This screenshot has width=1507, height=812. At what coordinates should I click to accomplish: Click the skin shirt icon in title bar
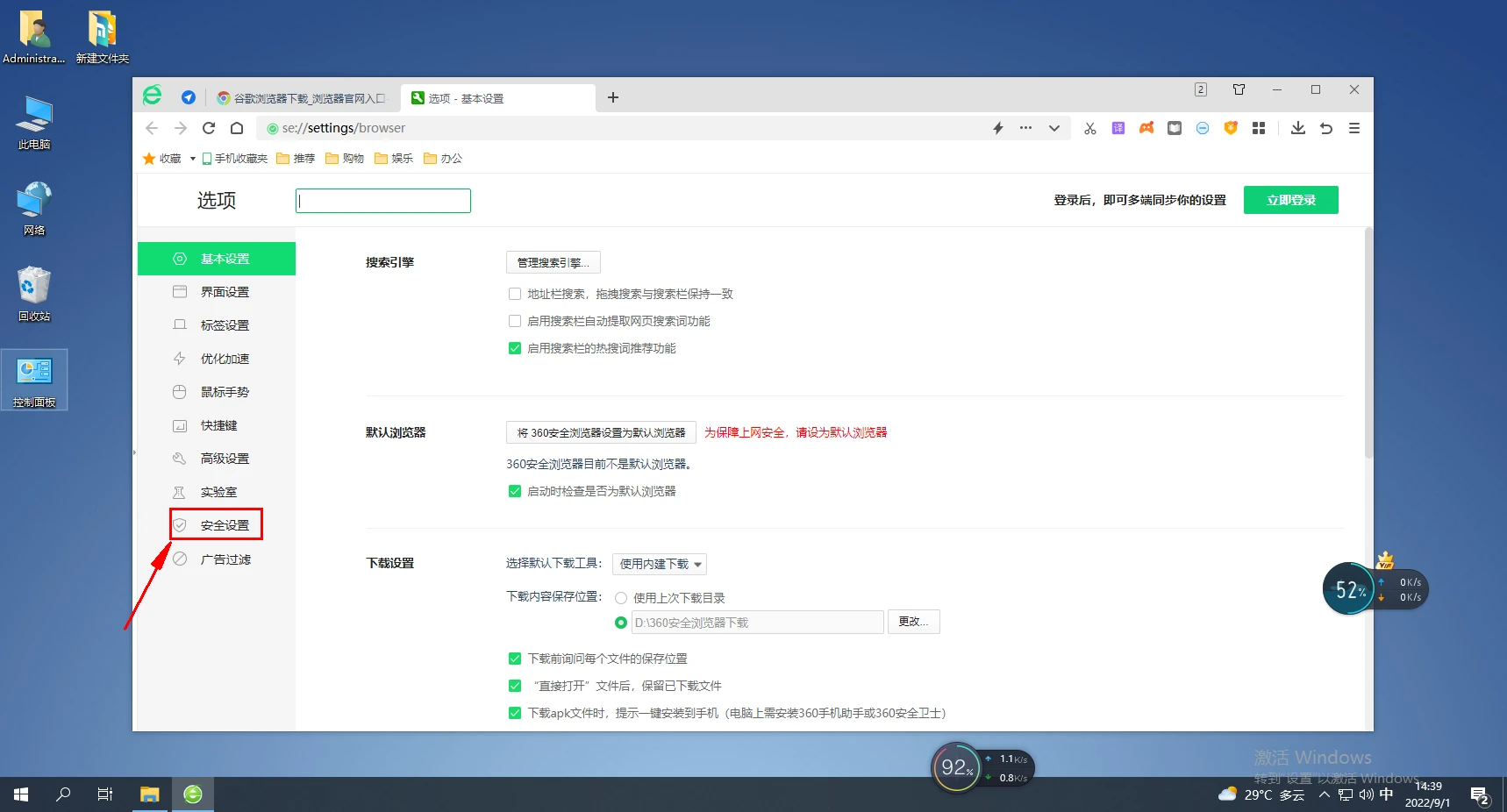[x=1239, y=89]
